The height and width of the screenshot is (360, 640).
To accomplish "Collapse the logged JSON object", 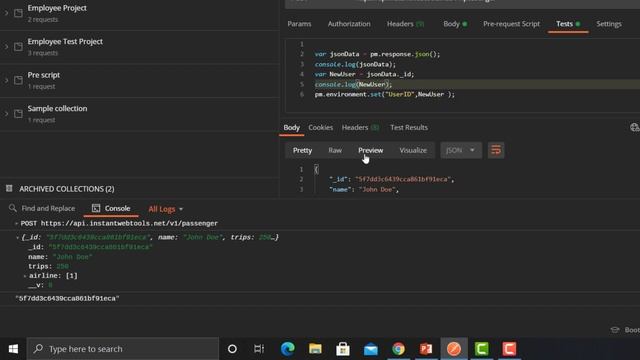I will pyautogui.click(x=18, y=237).
